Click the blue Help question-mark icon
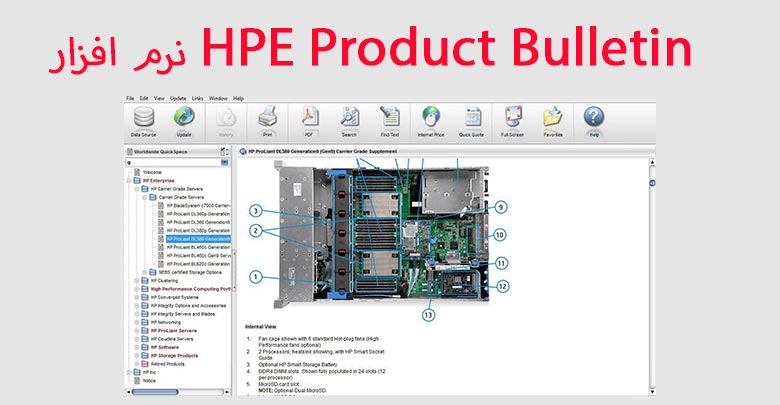780x405 pixels. click(594, 118)
